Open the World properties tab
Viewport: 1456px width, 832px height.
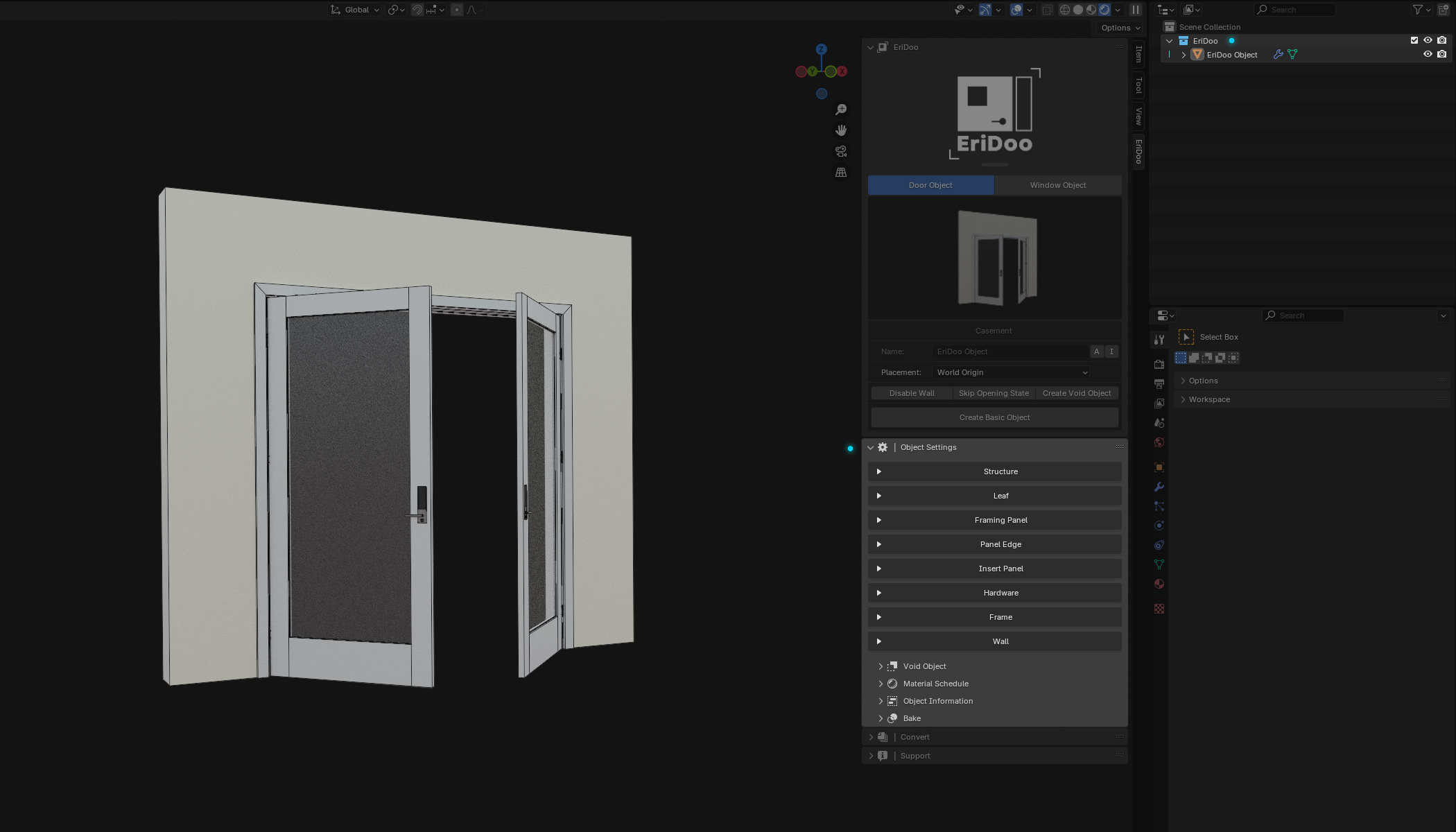(x=1159, y=442)
